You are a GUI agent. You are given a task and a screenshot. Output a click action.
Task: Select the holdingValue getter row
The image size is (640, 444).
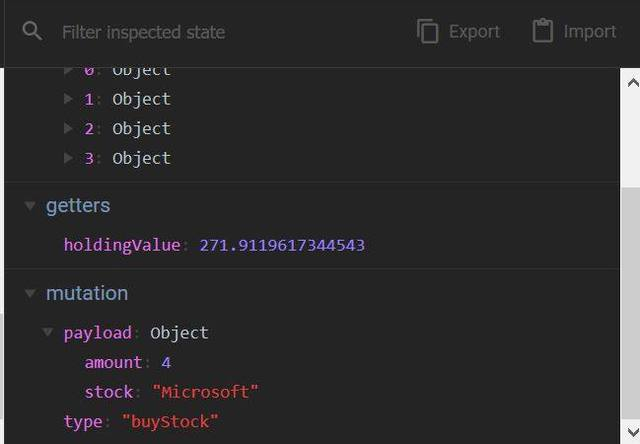coord(122,245)
